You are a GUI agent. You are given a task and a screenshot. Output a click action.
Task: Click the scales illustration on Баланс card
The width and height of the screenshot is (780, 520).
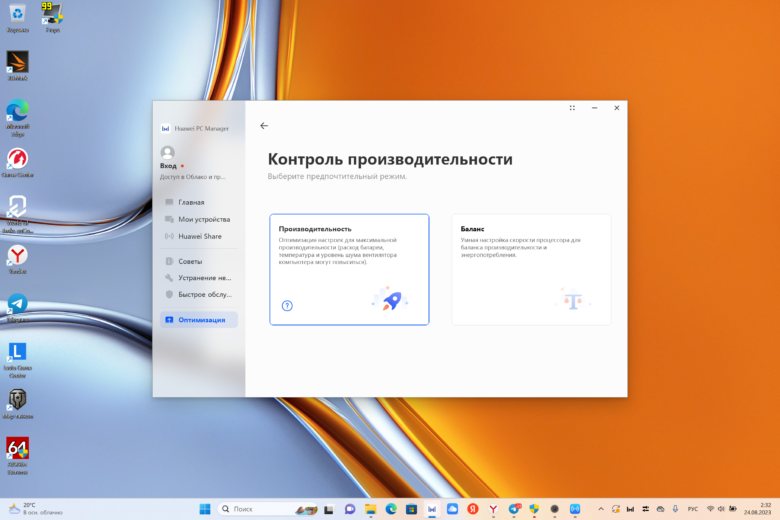click(x=573, y=300)
